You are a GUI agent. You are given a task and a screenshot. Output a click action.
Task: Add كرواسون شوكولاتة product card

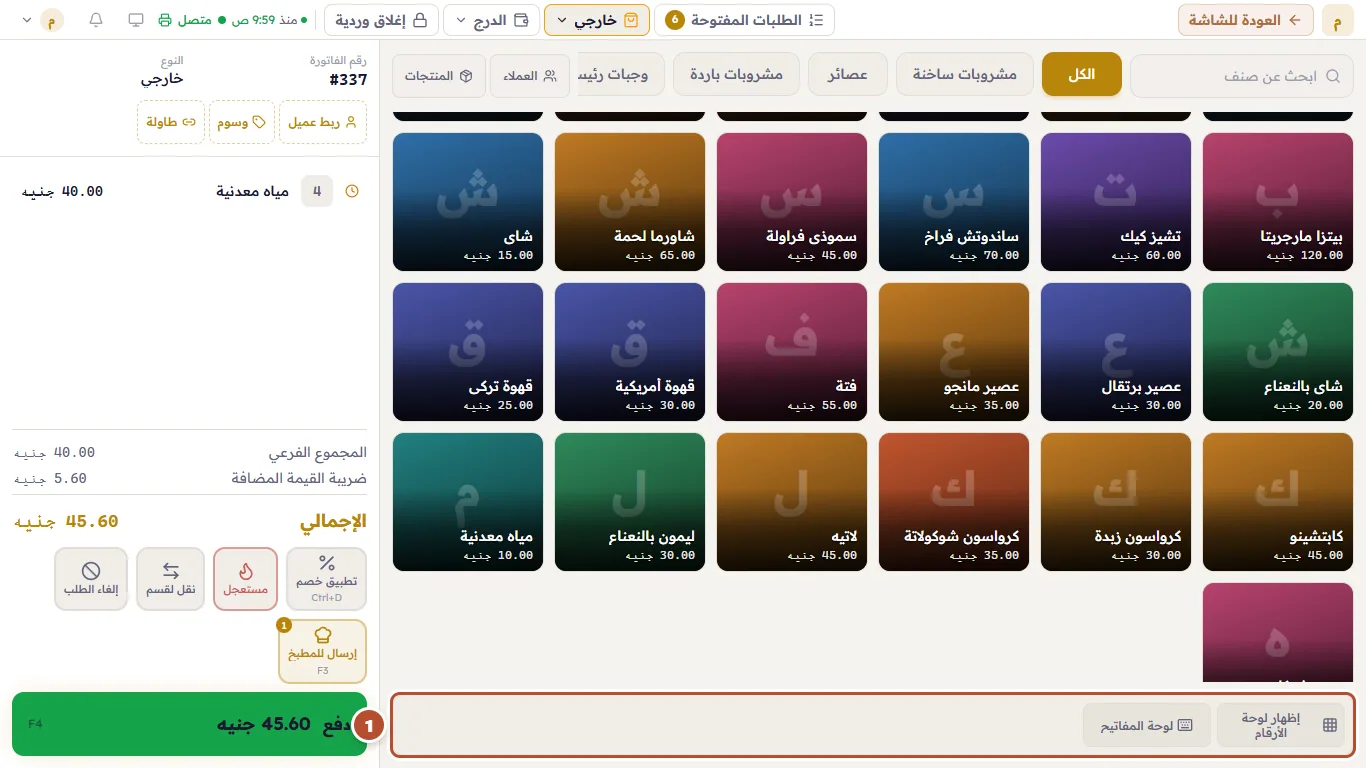pyautogui.click(x=954, y=502)
